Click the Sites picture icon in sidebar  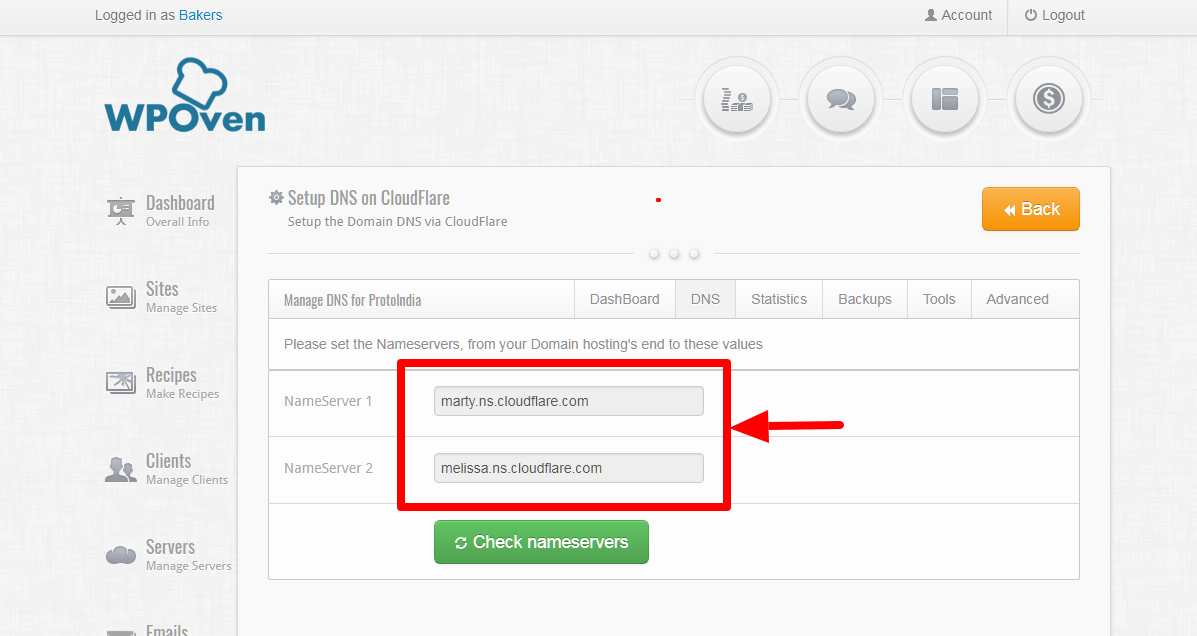click(121, 296)
